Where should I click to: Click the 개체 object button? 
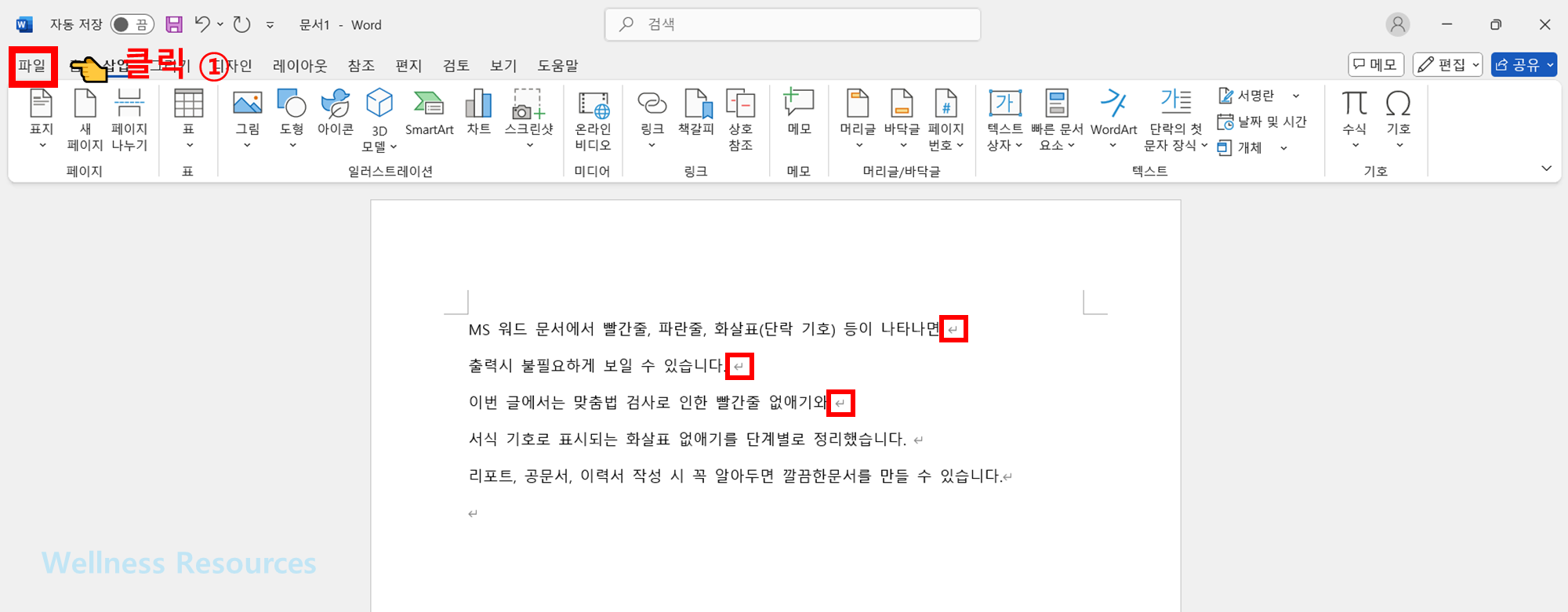tap(1240, 148)
